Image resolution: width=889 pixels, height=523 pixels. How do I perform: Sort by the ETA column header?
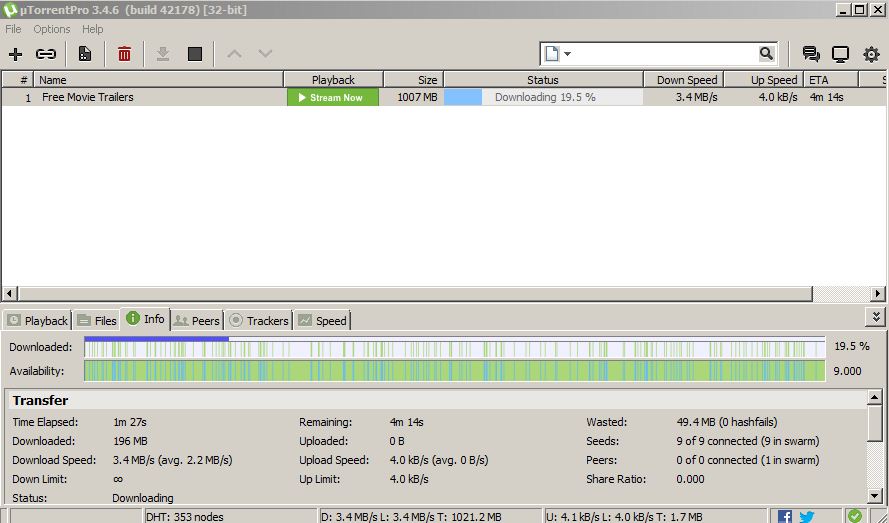[x=831, y=79]
